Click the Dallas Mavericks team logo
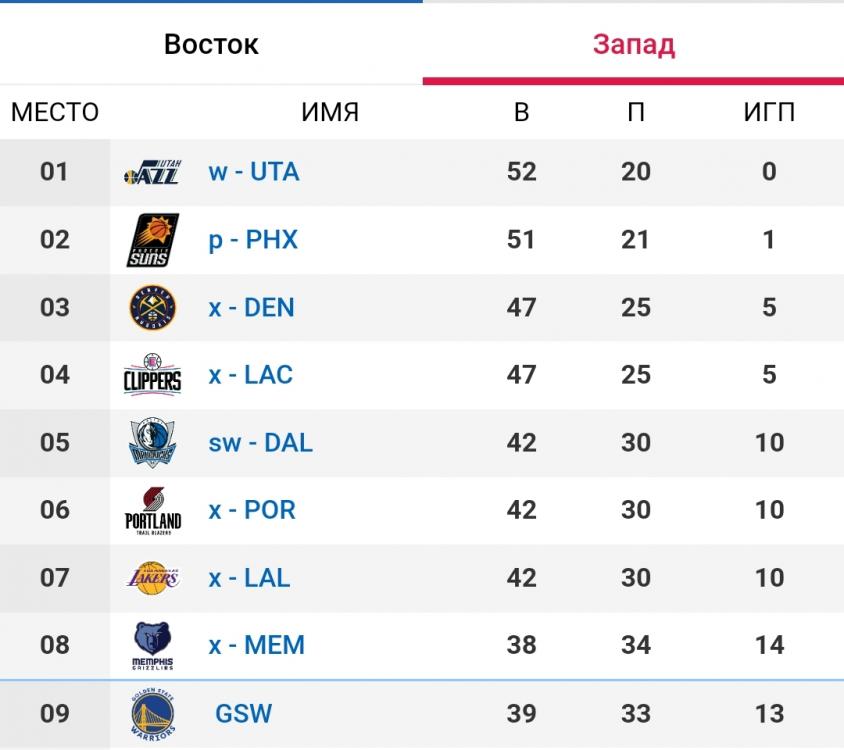The height and width of the screenshot is (750, 844). (153, 443)
